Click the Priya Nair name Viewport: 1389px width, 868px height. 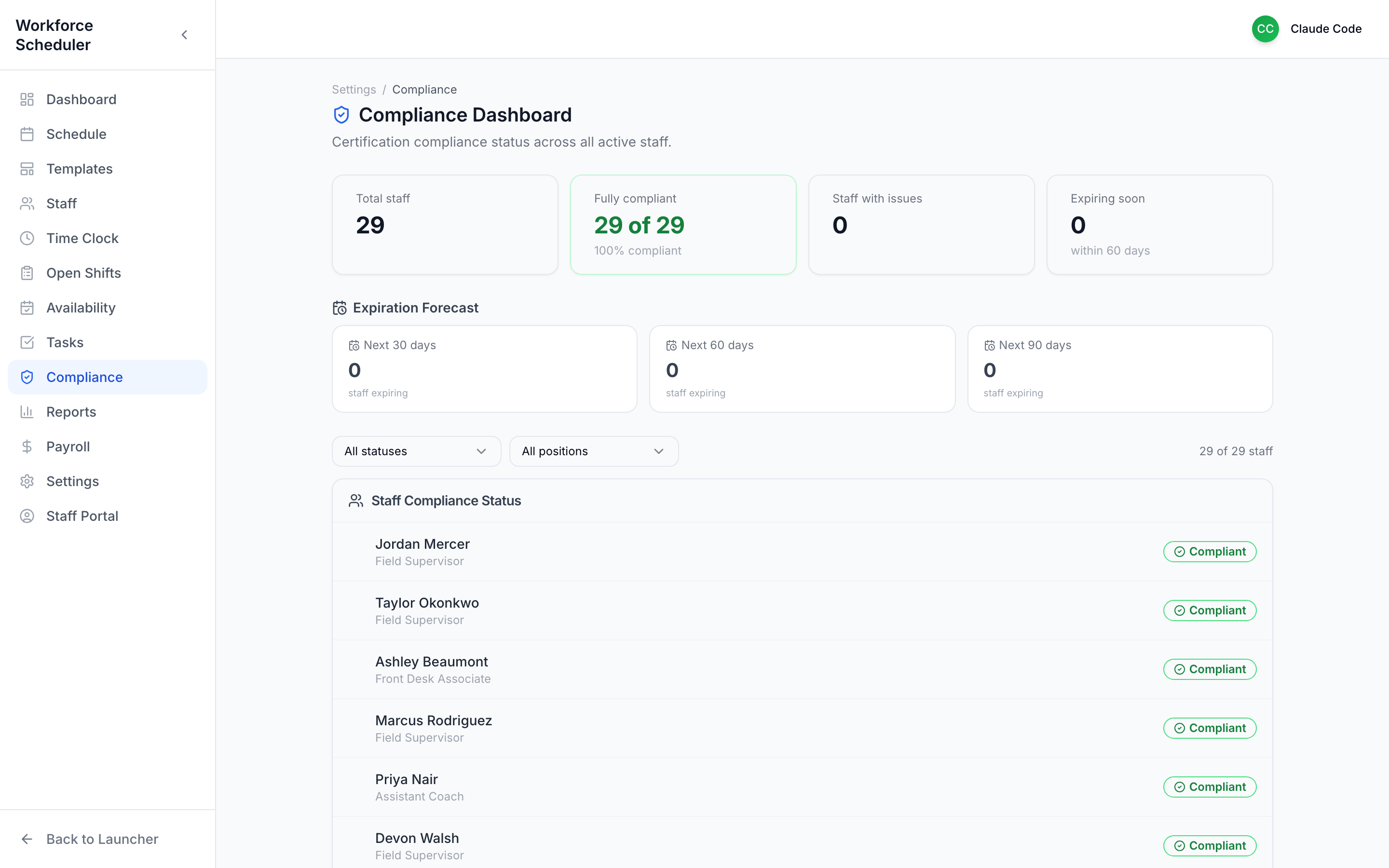coord(407,780)
